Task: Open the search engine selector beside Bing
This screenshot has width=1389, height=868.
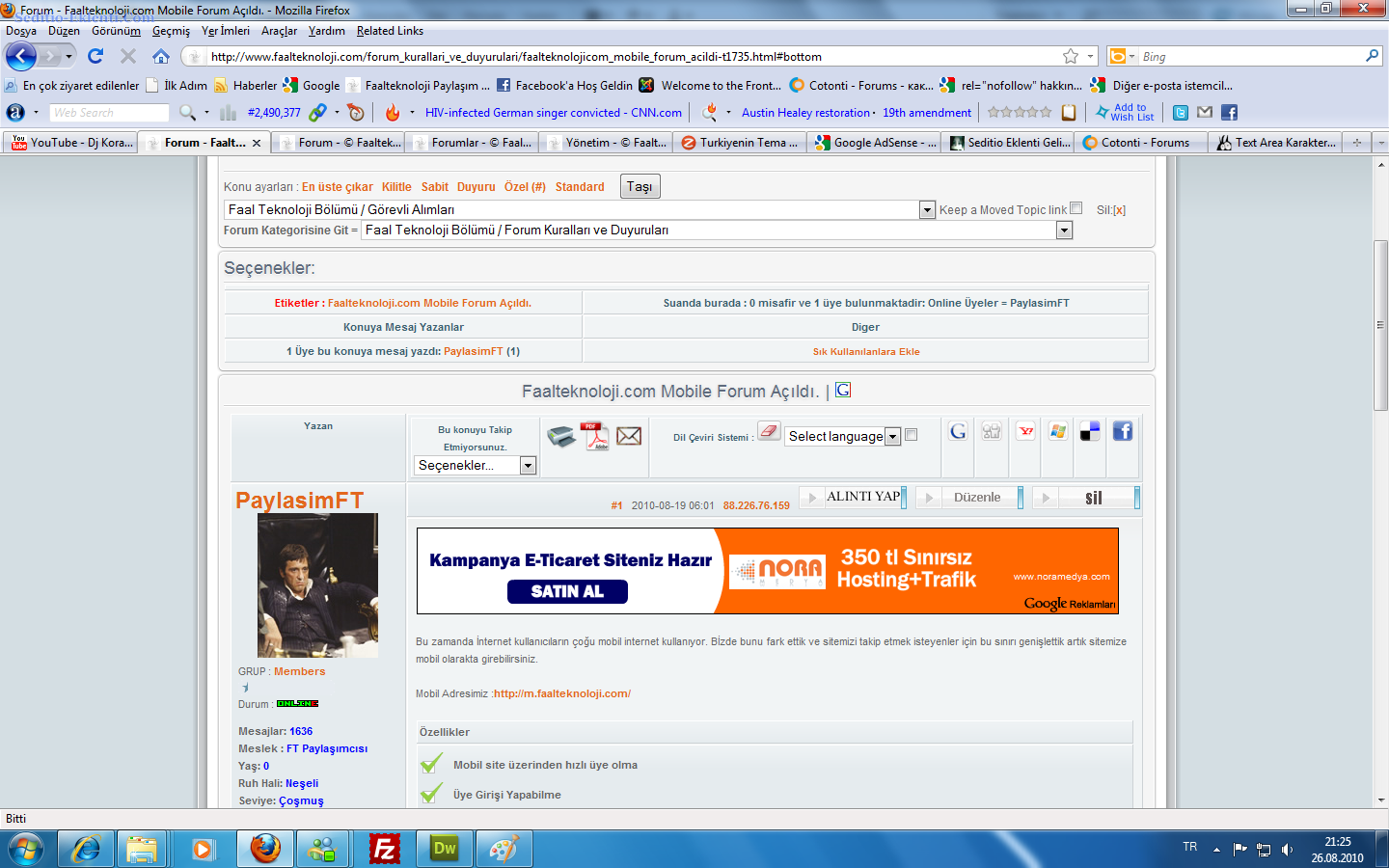Action: coord(1121,57)
